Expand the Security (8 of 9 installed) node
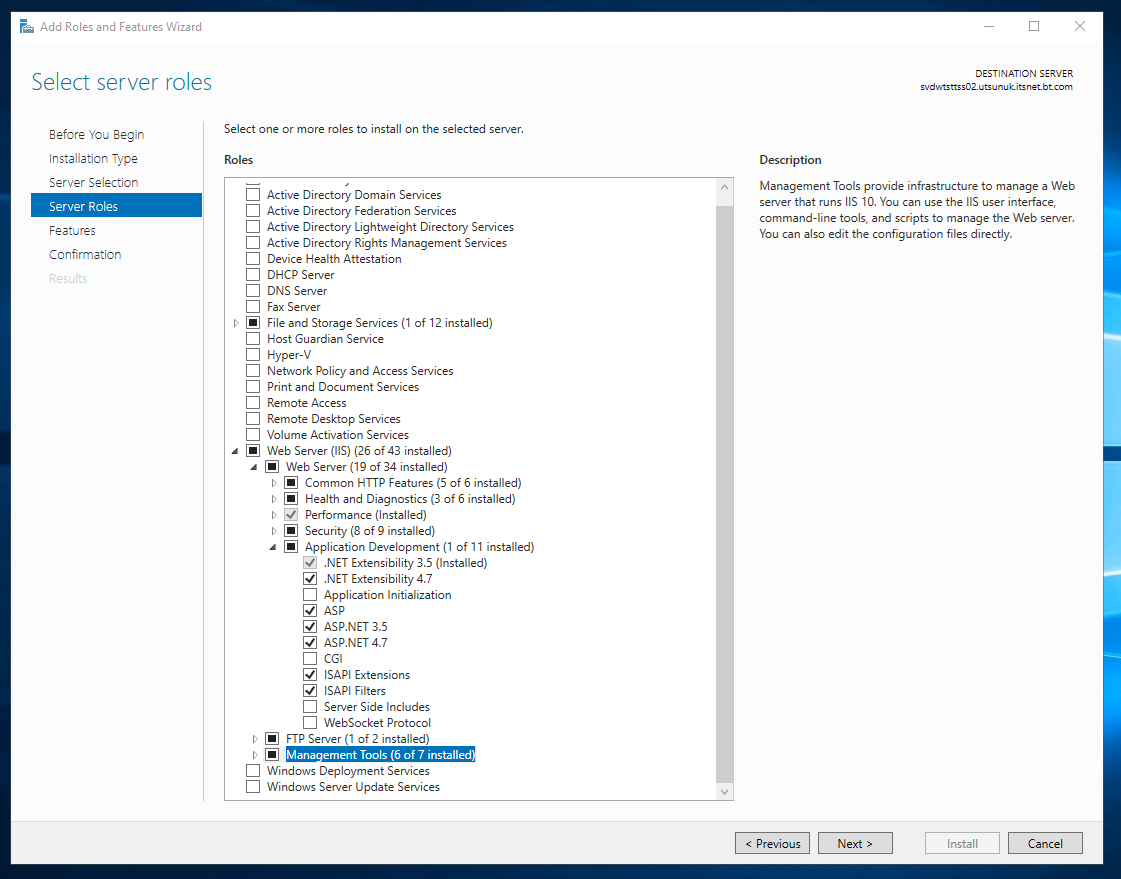Viewport: 1121px width, 879px height. point(274,531)
